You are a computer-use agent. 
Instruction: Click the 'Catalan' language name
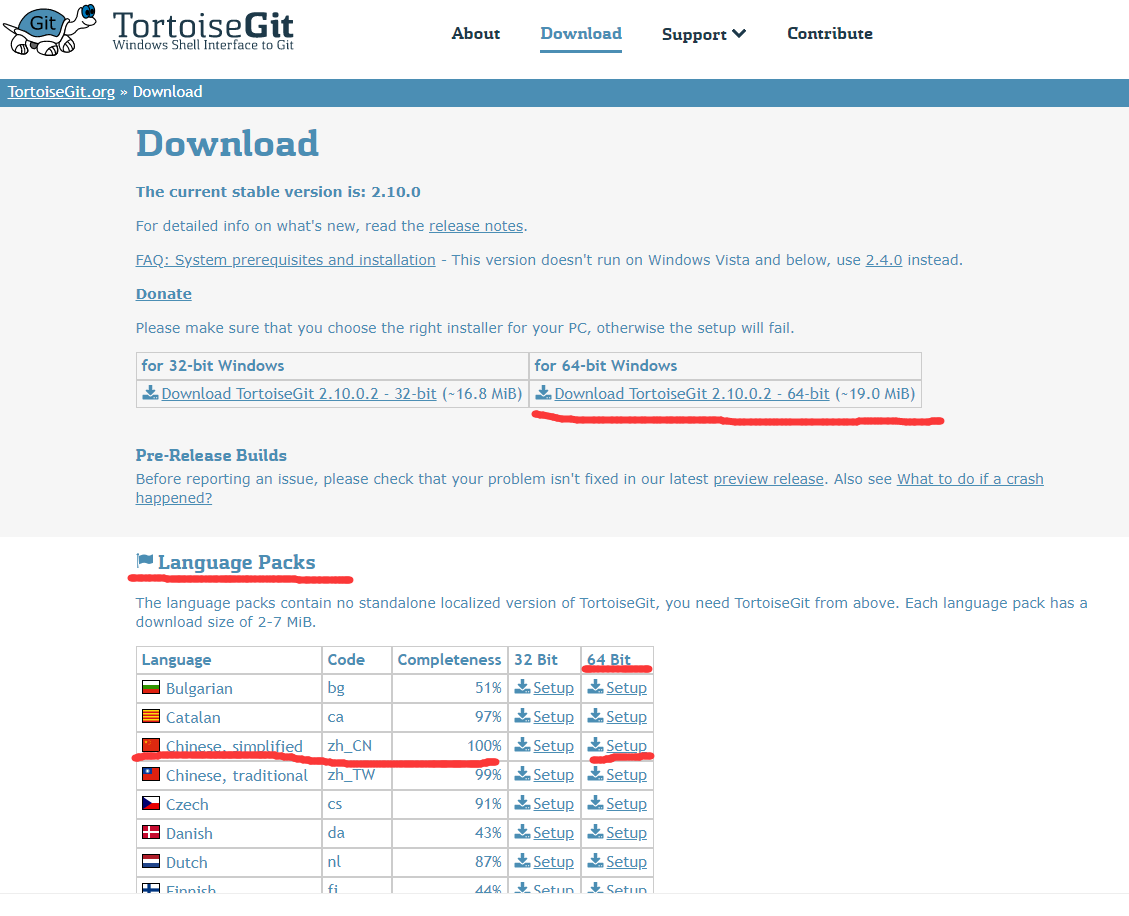[x=193, y=718]
